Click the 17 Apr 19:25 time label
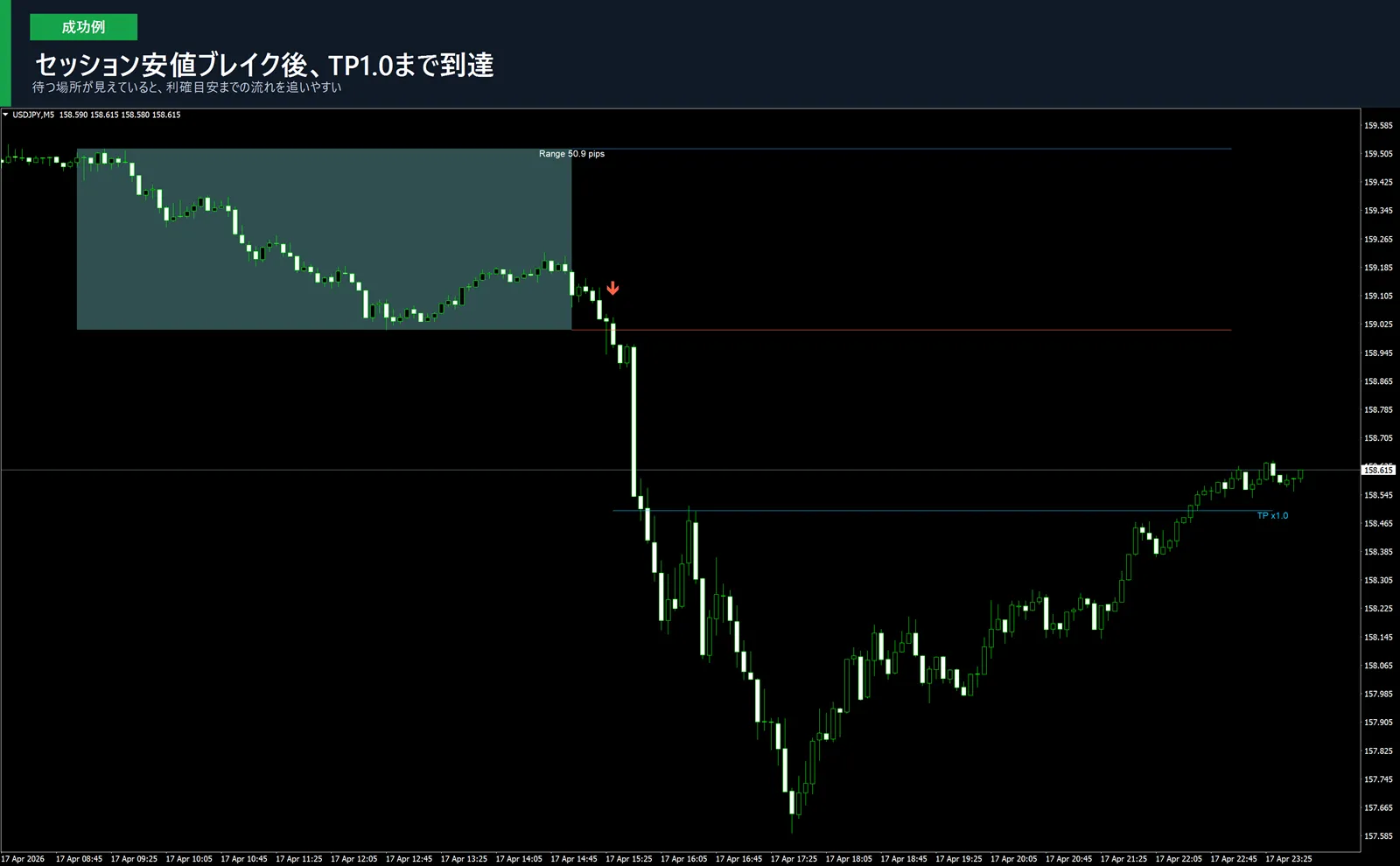 (959, 859)
